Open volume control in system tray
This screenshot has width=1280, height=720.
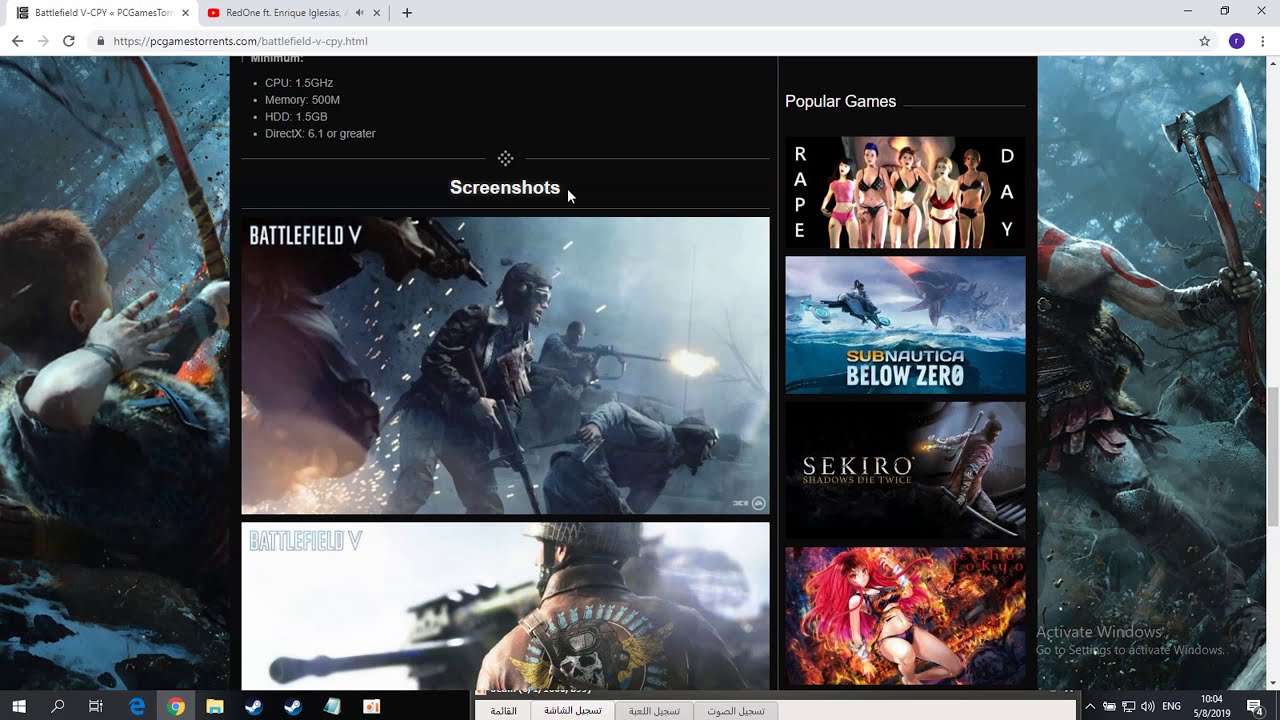pos(1147,706)
